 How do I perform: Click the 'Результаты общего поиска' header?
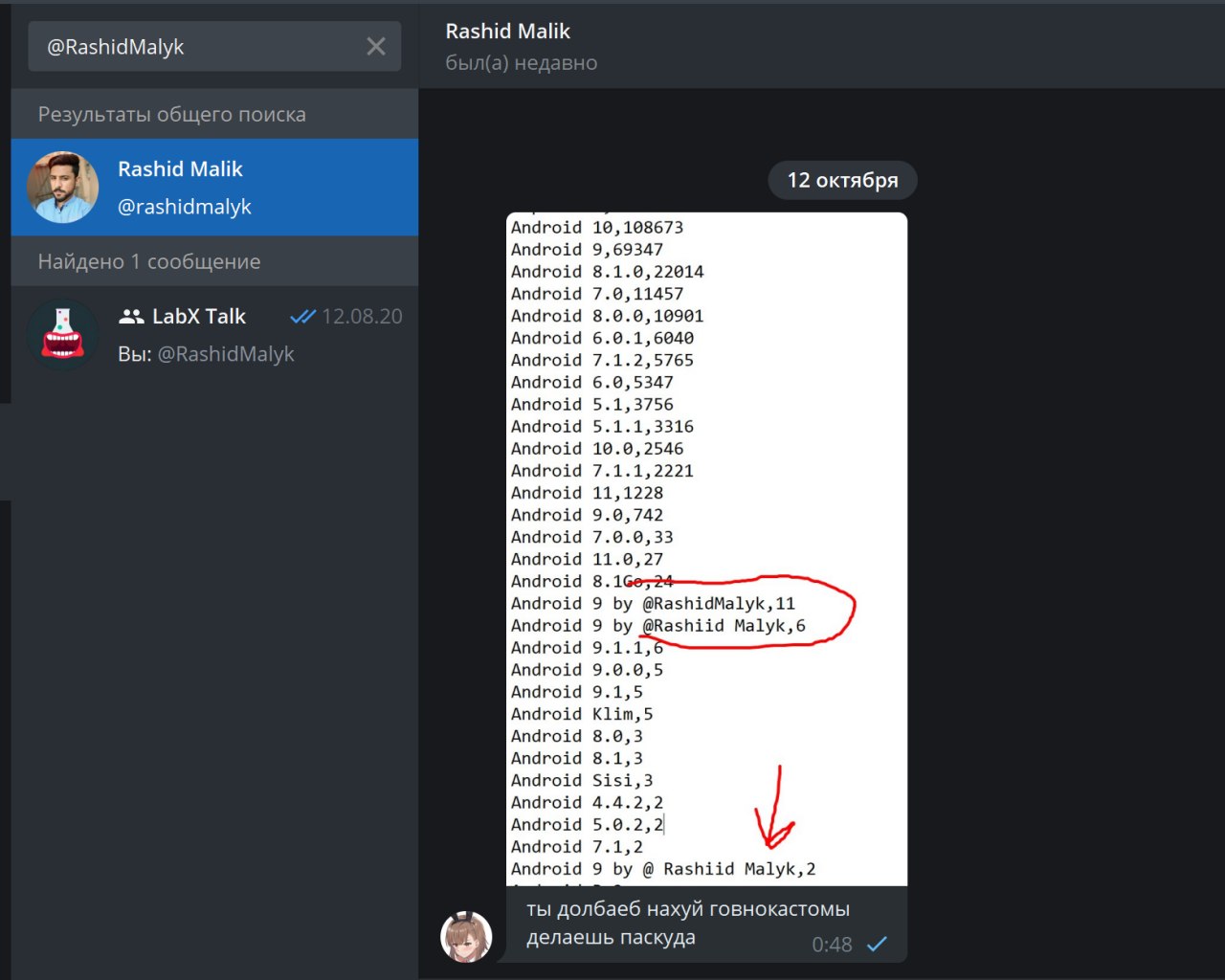[x=172, y=115]
